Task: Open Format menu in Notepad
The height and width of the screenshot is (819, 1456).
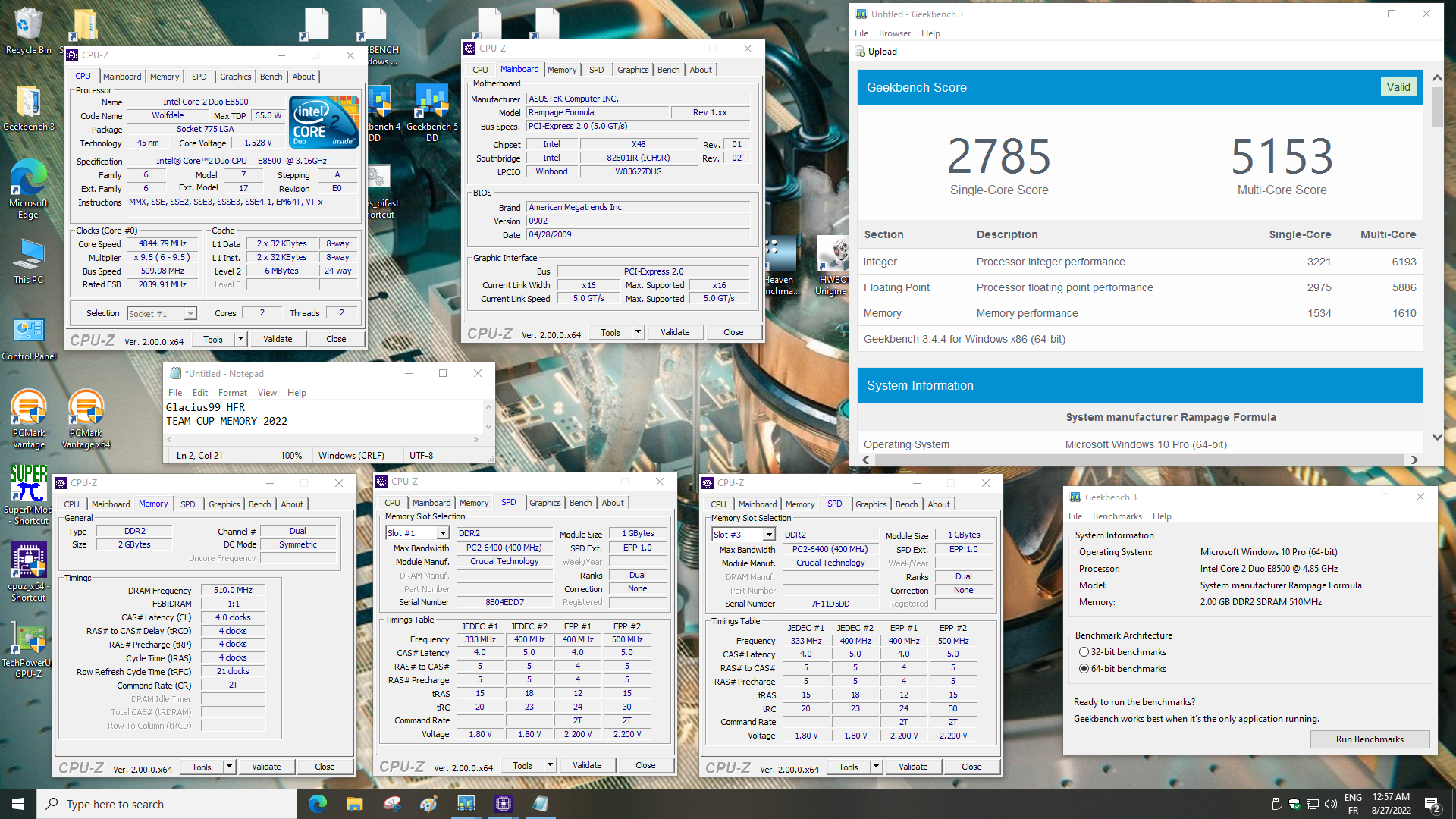Action: pos(232,393)
